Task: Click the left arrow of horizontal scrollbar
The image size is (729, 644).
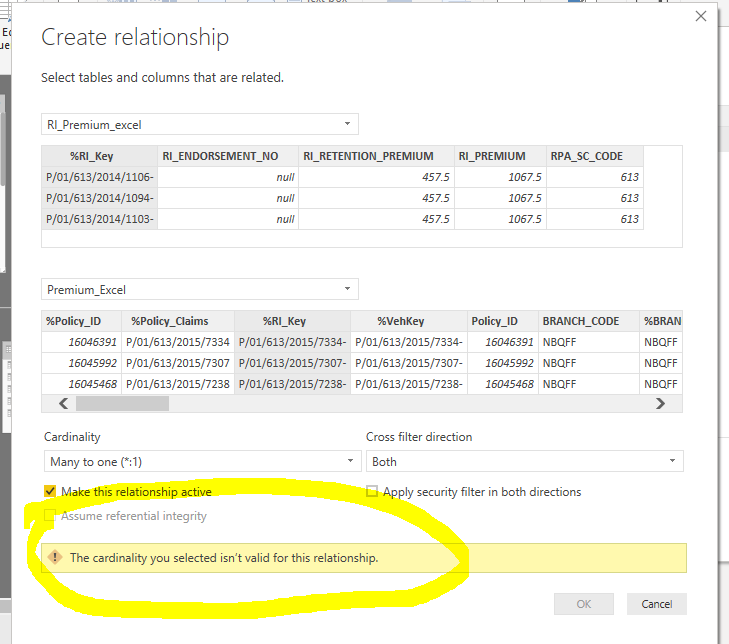Action: click(x=64, y=404)
